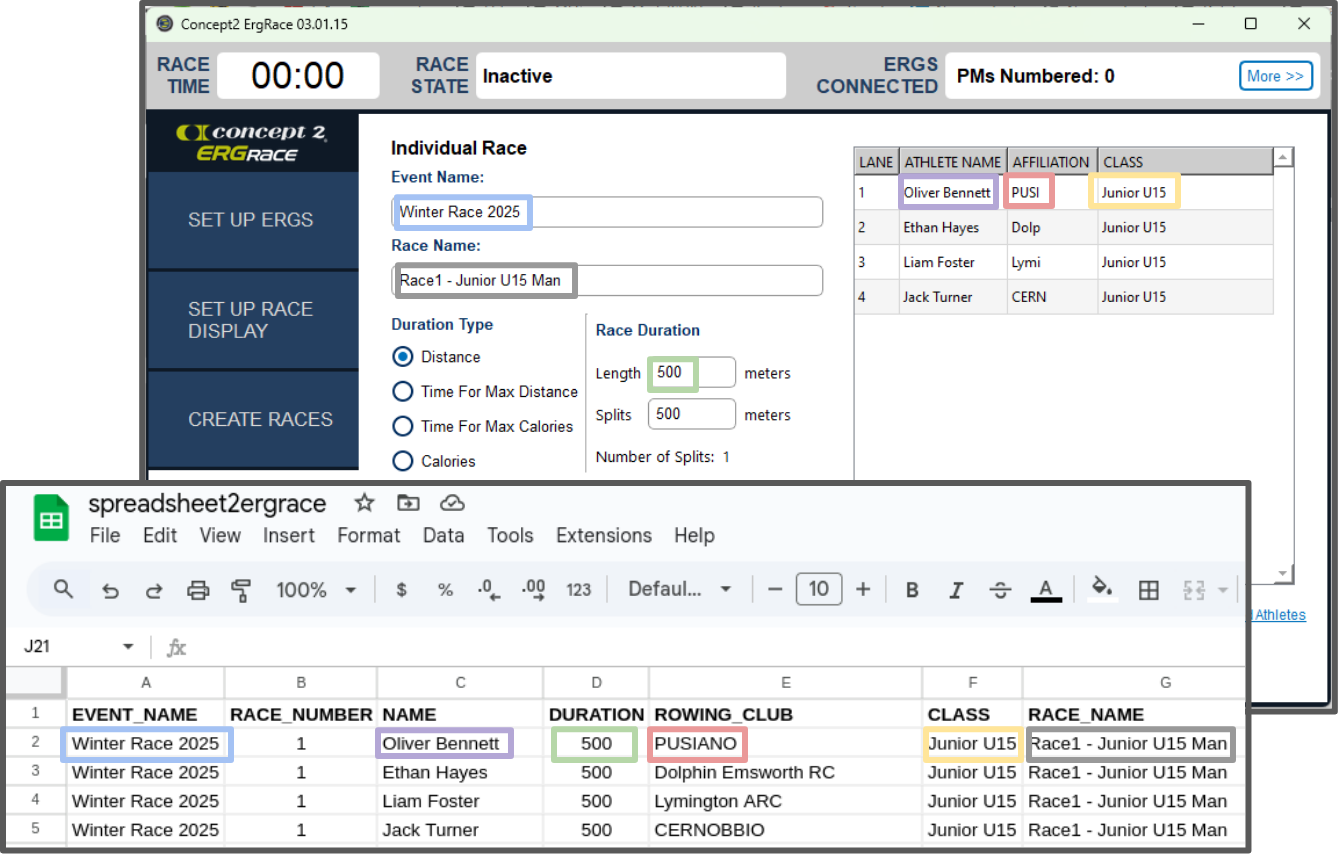Open the CREATE RACES sidebar button
This screenshot has height=854, width=1338.
coord(253,419)
